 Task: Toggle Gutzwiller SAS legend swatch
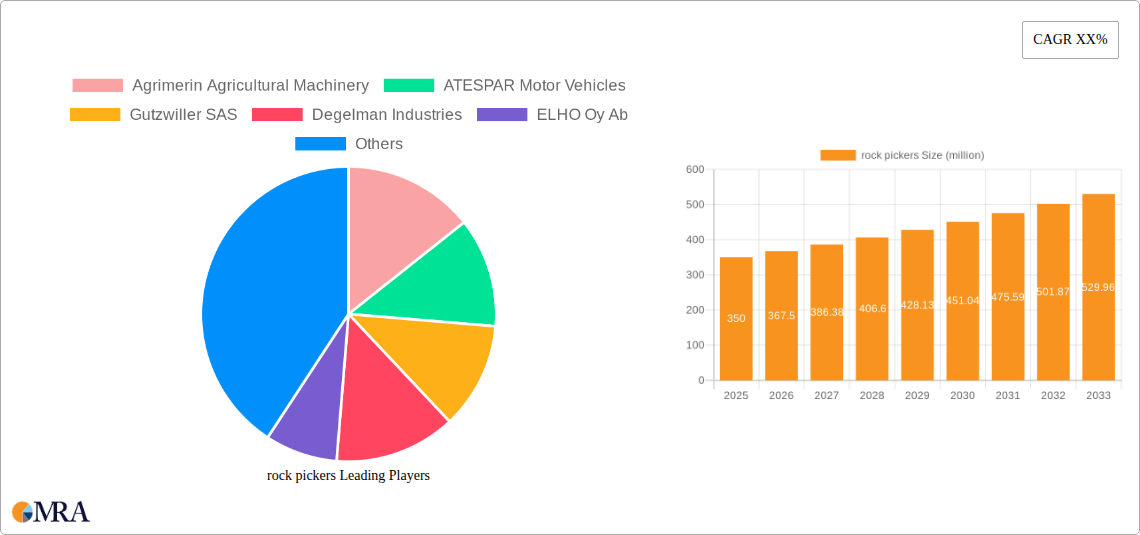tap(95, 115)
